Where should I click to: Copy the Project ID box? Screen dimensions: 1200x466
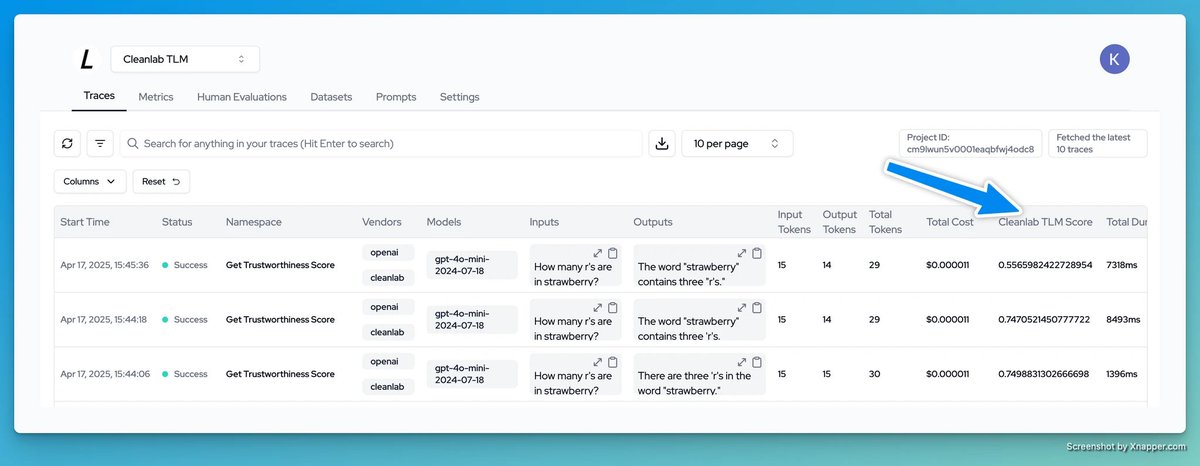tap(970, 143)
